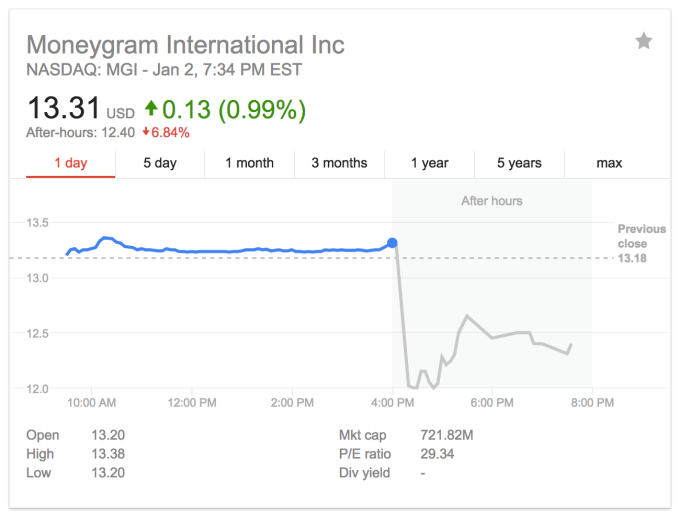The image size is (680, 513).
Task: Click the star icon to follow the stock
Action: pos(644,41)
